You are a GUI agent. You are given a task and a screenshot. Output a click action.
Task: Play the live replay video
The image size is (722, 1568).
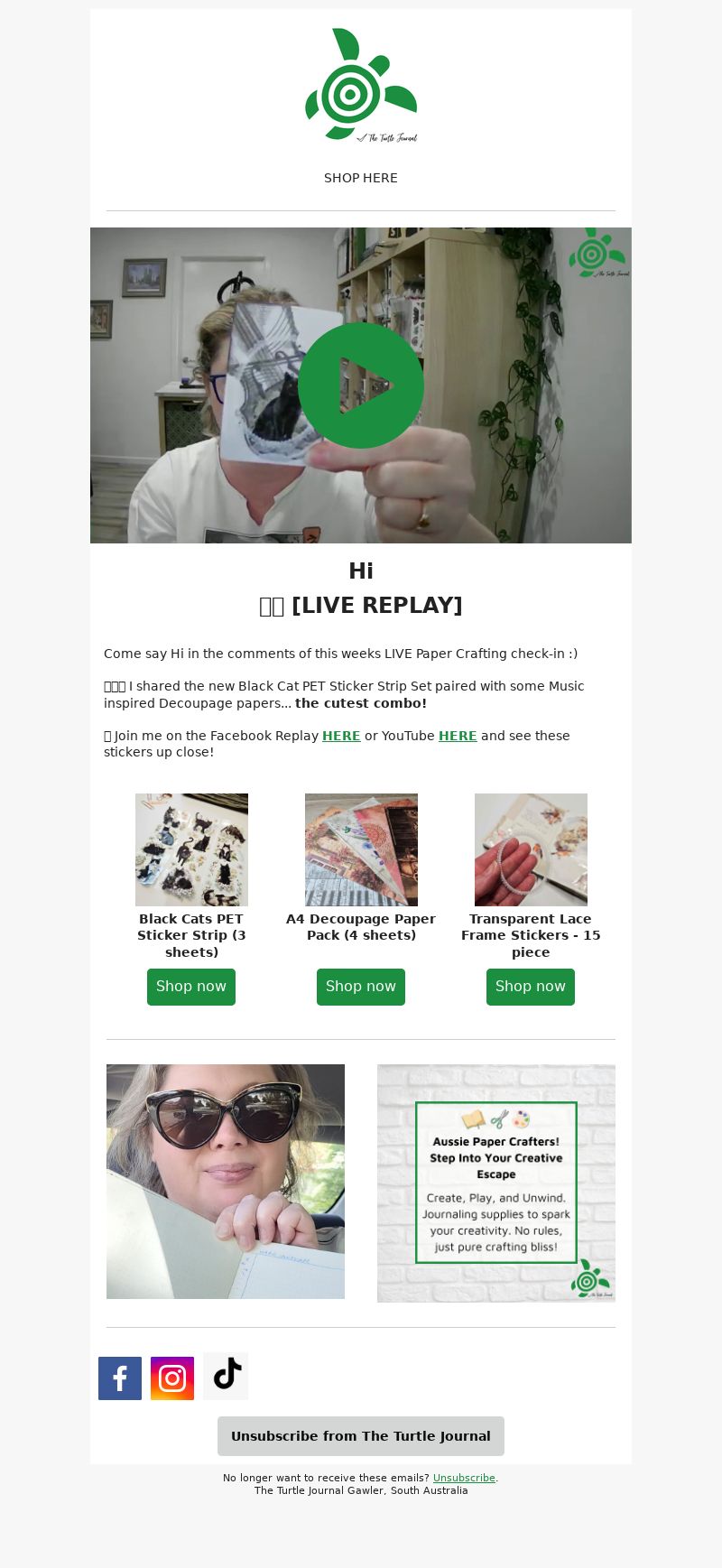361,385
